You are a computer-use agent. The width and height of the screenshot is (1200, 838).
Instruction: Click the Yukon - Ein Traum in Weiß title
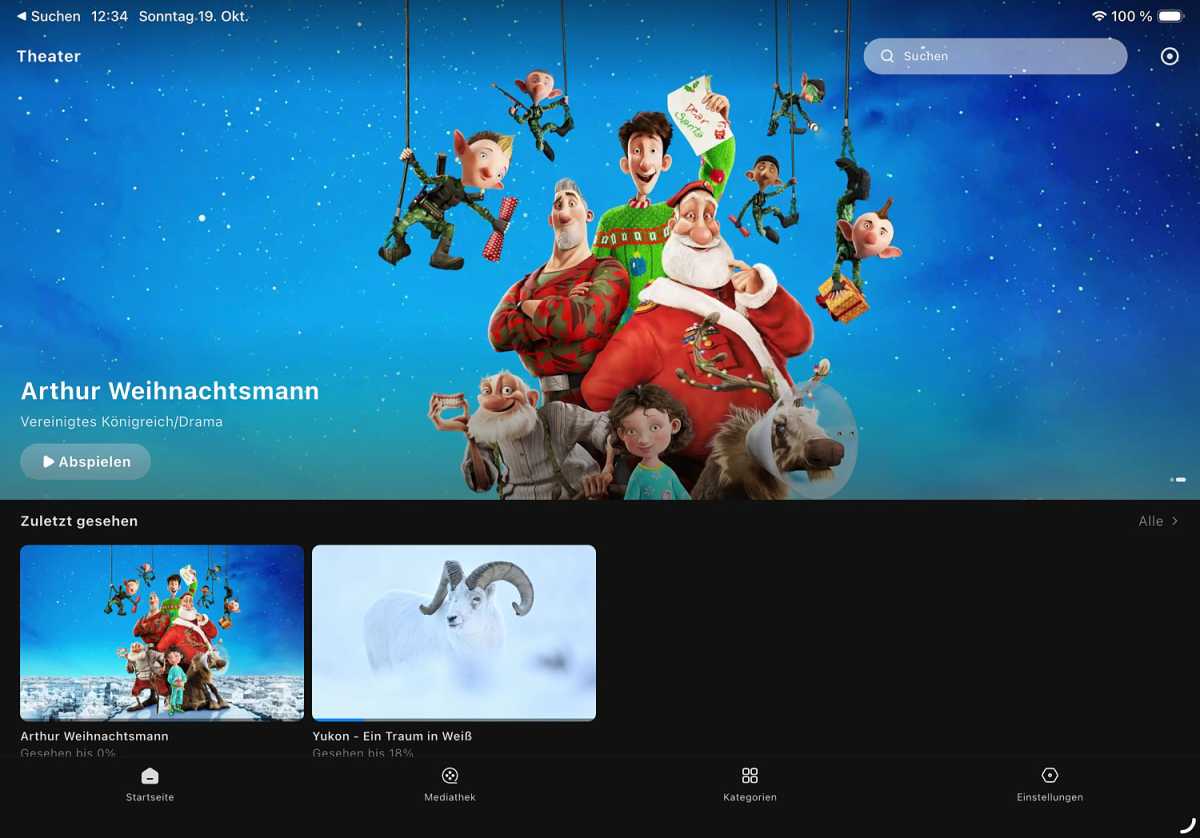(x=392, y=736)
